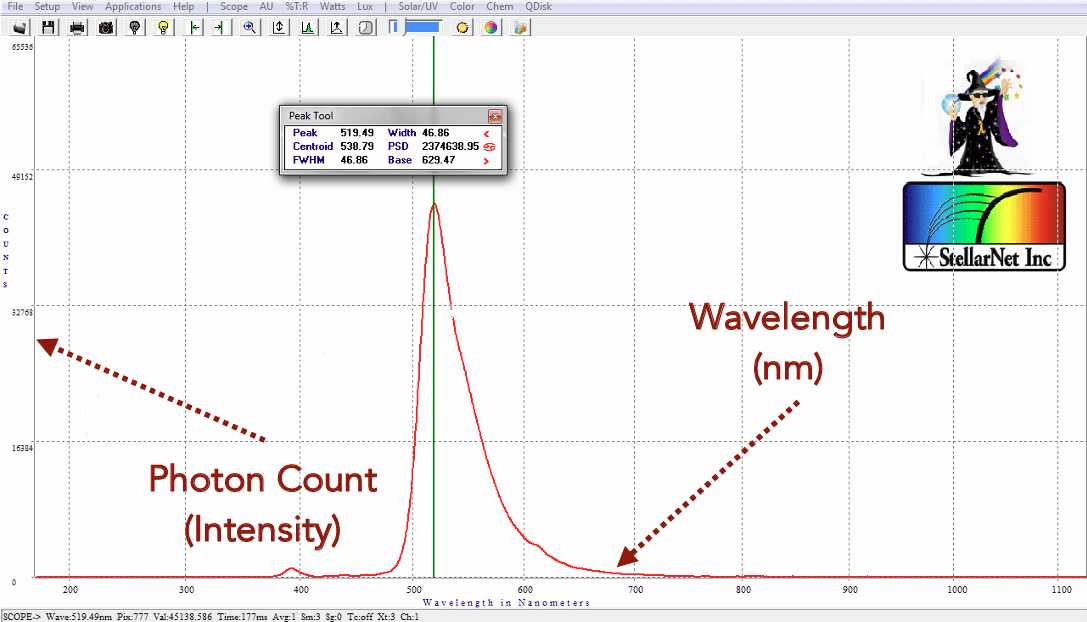Image resolution: width=1087 pixels, height=622 pixels.
Task: Adjust the blue integration time slider
Action: coord(420,27)
